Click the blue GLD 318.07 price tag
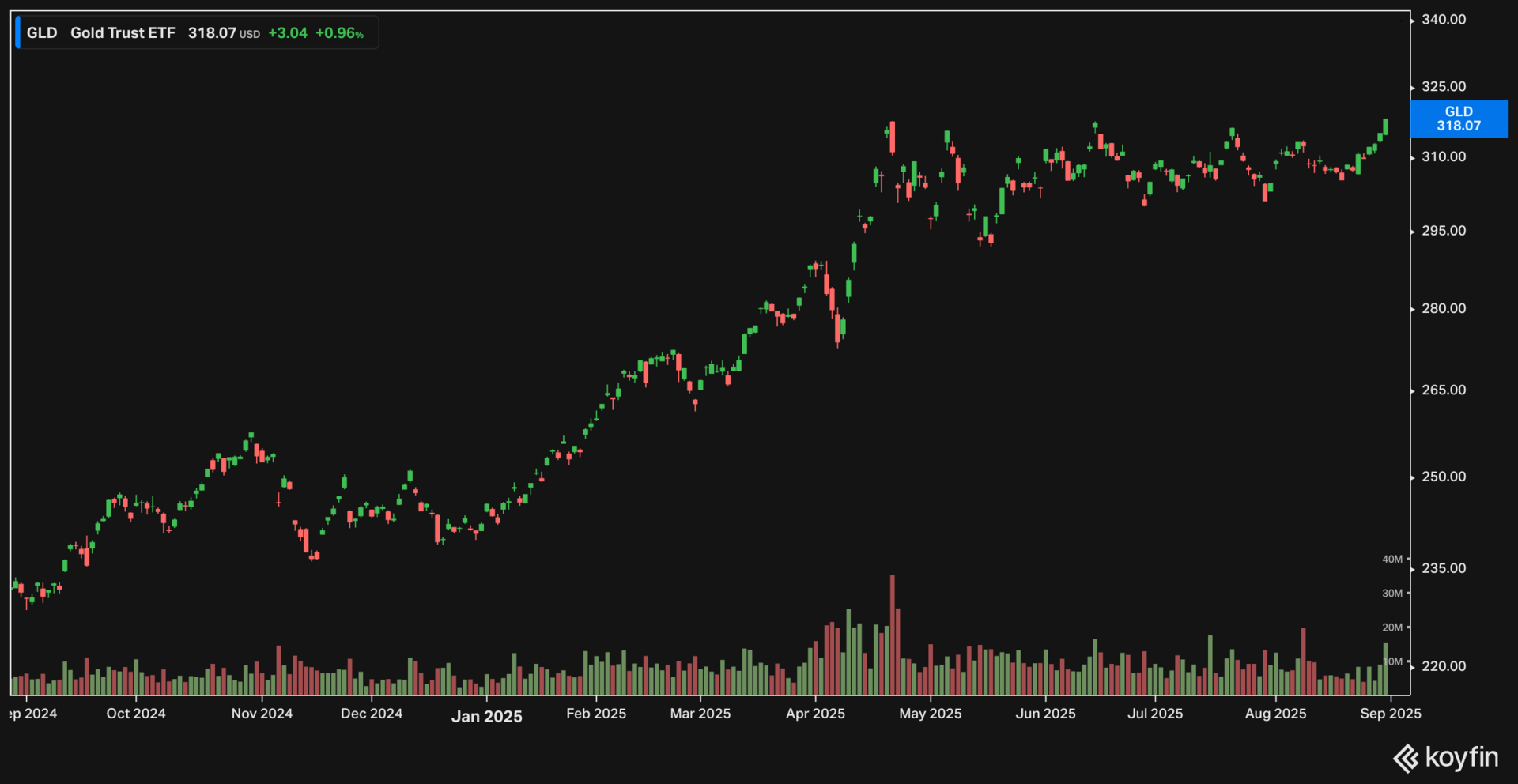 coord(1459,119)
